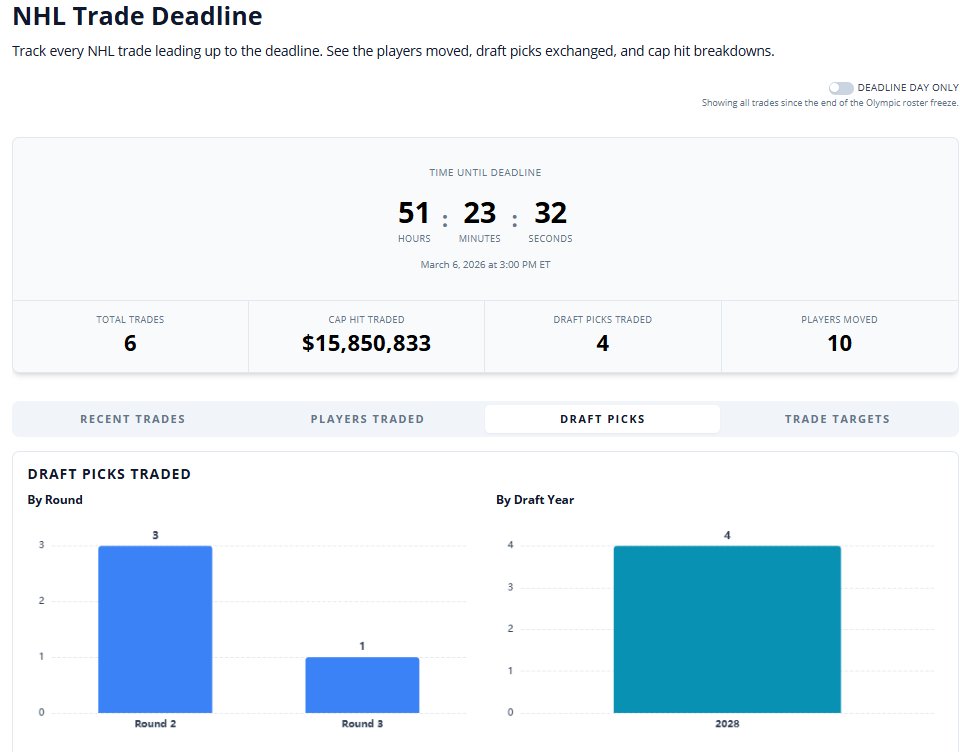The image size is (960, 752).
Task: Select the Draft Picks tab
Action: pyautogui.click(x=602, y=419)
